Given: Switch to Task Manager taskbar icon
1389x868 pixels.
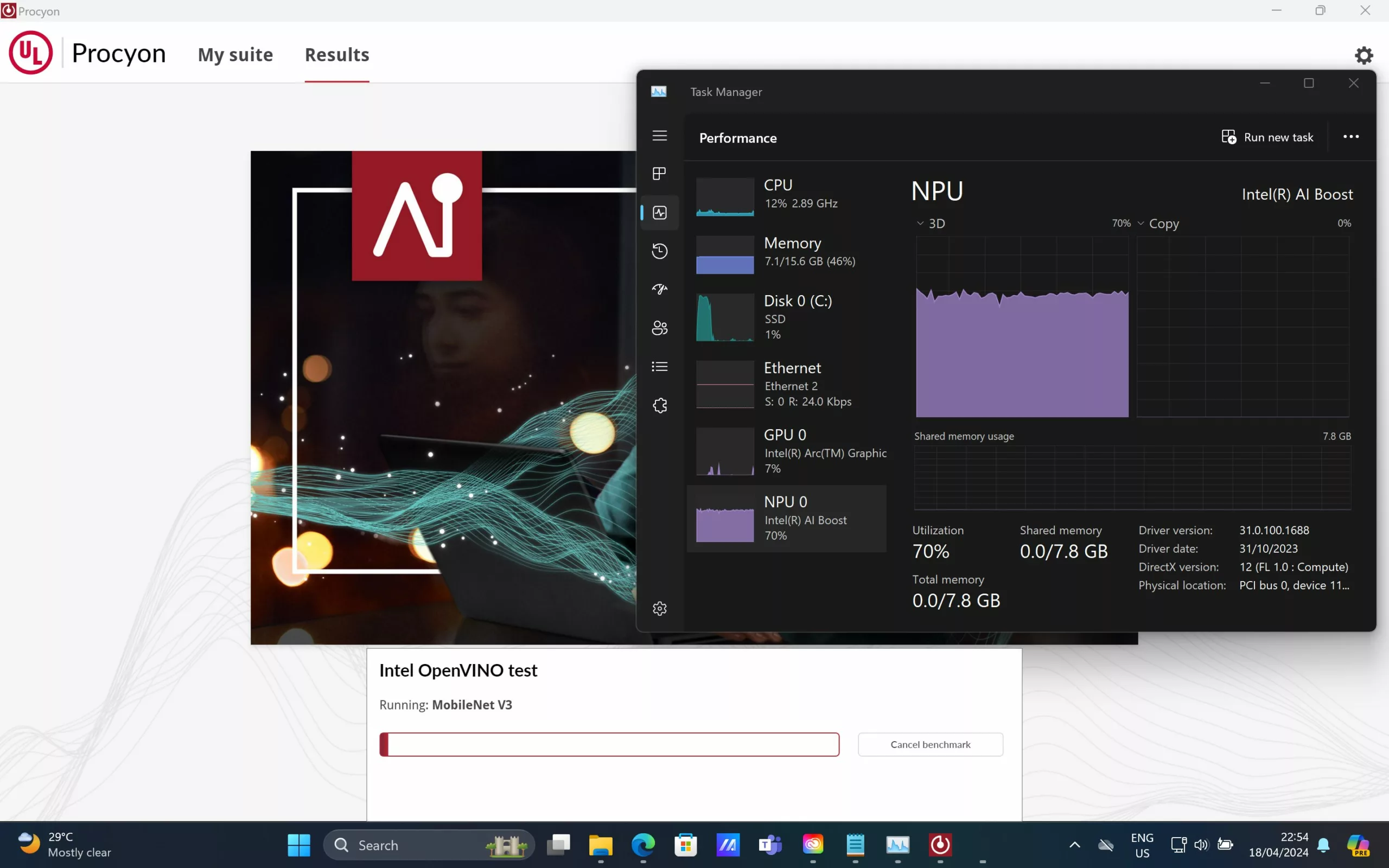Looking at the screenshot, I should (897, 845).
